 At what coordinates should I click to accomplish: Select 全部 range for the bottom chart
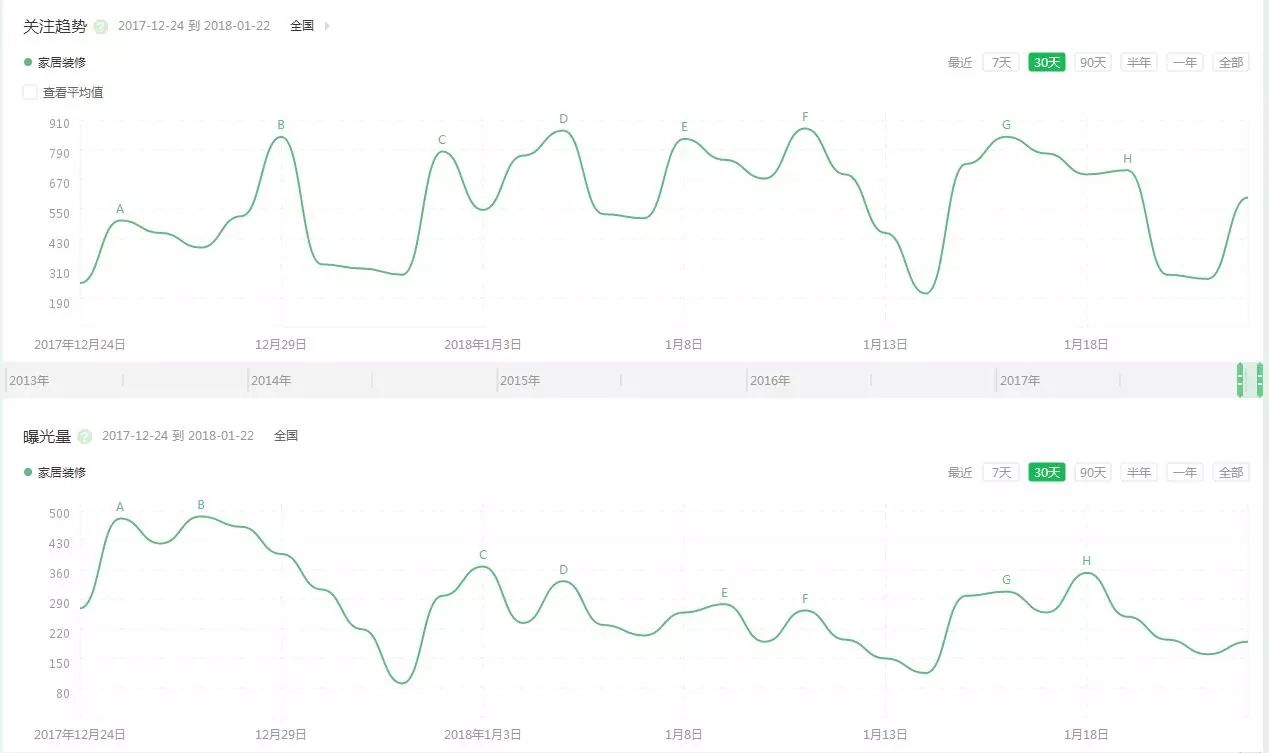(x=1230, y=472)
